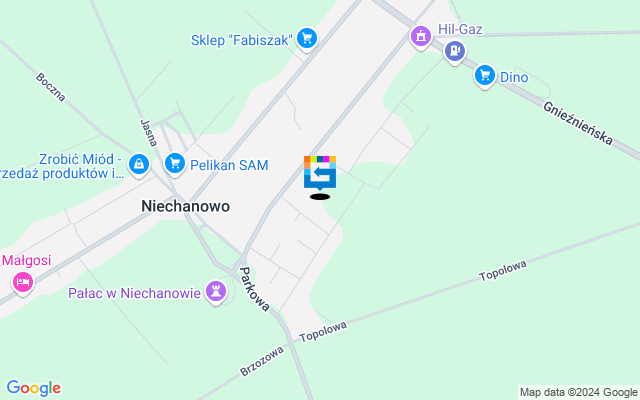Select the Dino store label
Screen dimensions: 640x400
coord(514,77)
